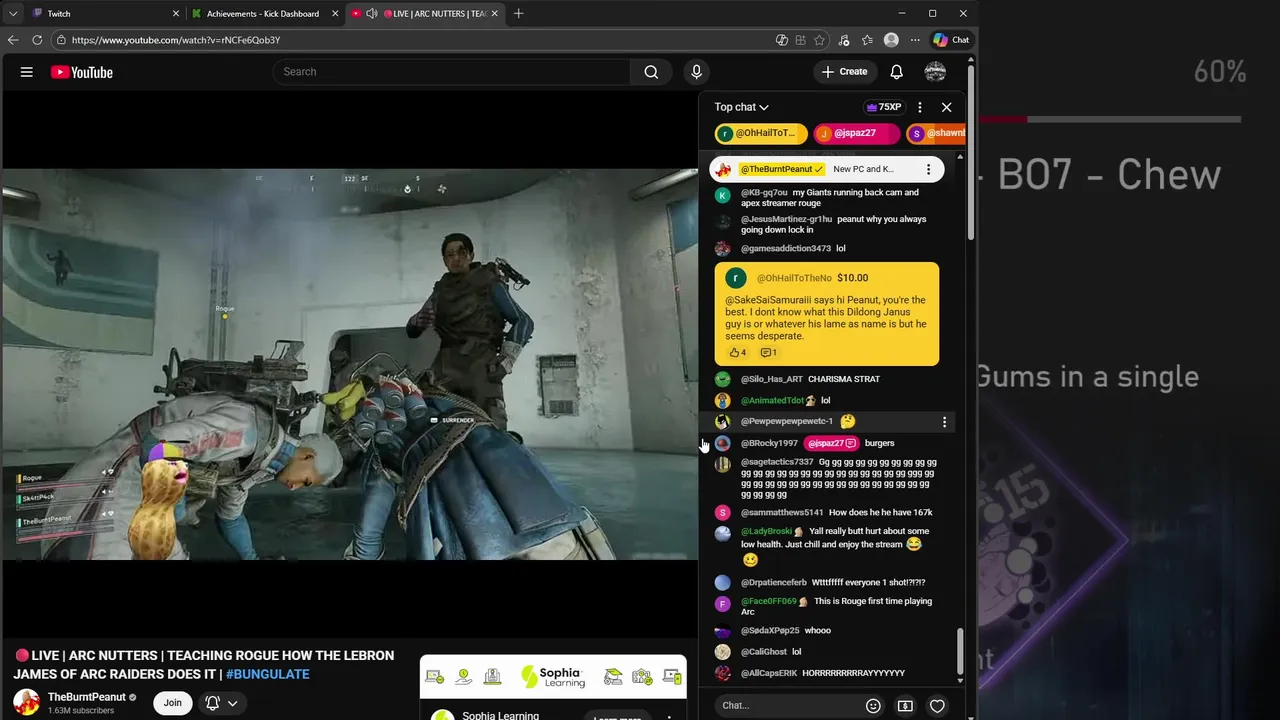Go to the YouTube home logo
Image resolution: width=1280 pixels, height=720 pixels.
tap(81, 72)
